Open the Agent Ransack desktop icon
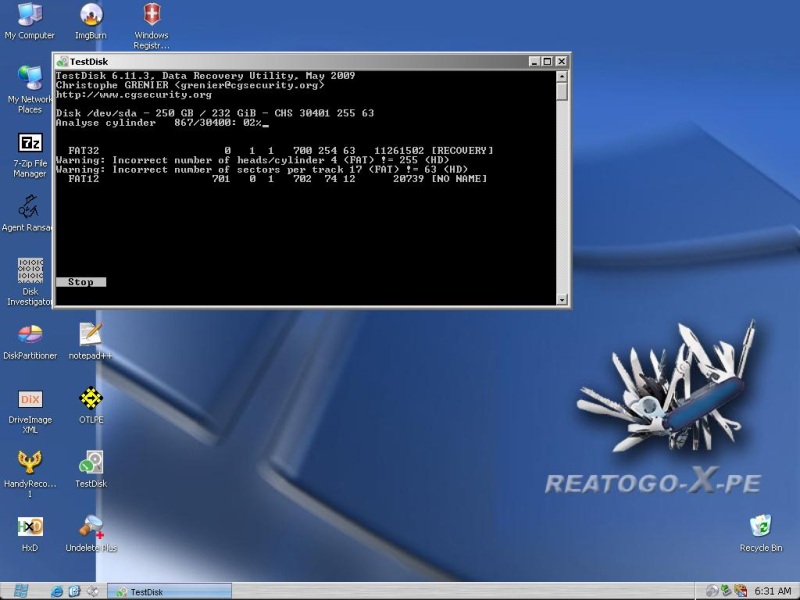The height and width of the screenshot is (600, 800). tap(28, 213)
